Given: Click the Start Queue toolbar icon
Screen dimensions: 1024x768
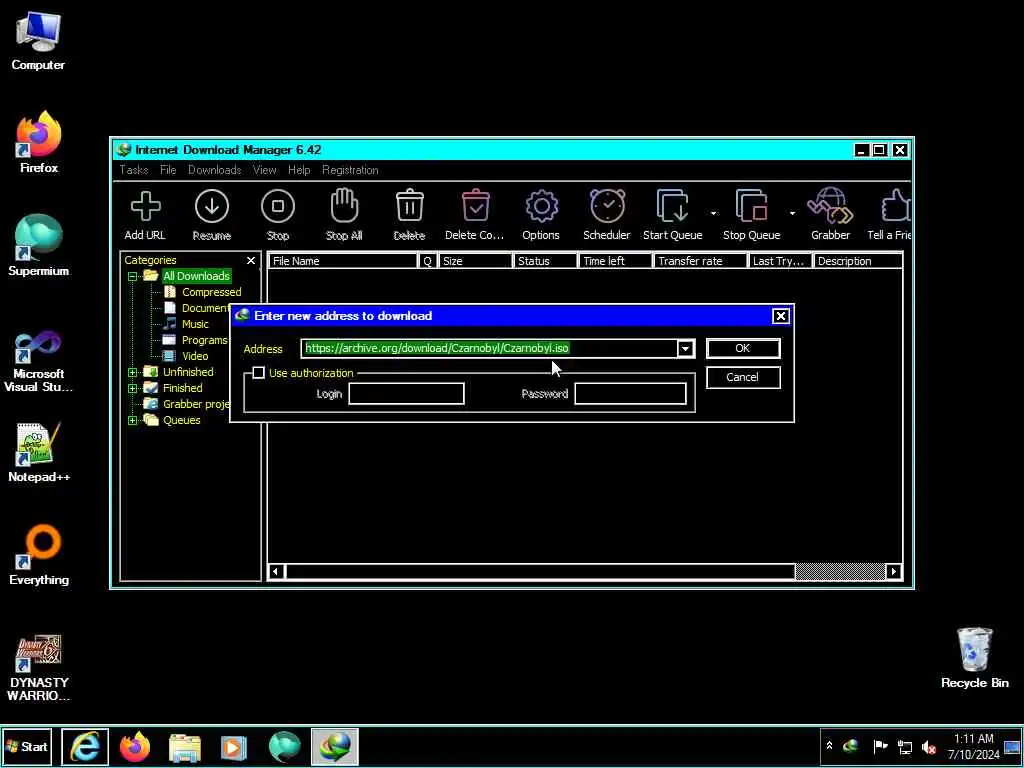Looking at the screenshot, I should (673, 206).
